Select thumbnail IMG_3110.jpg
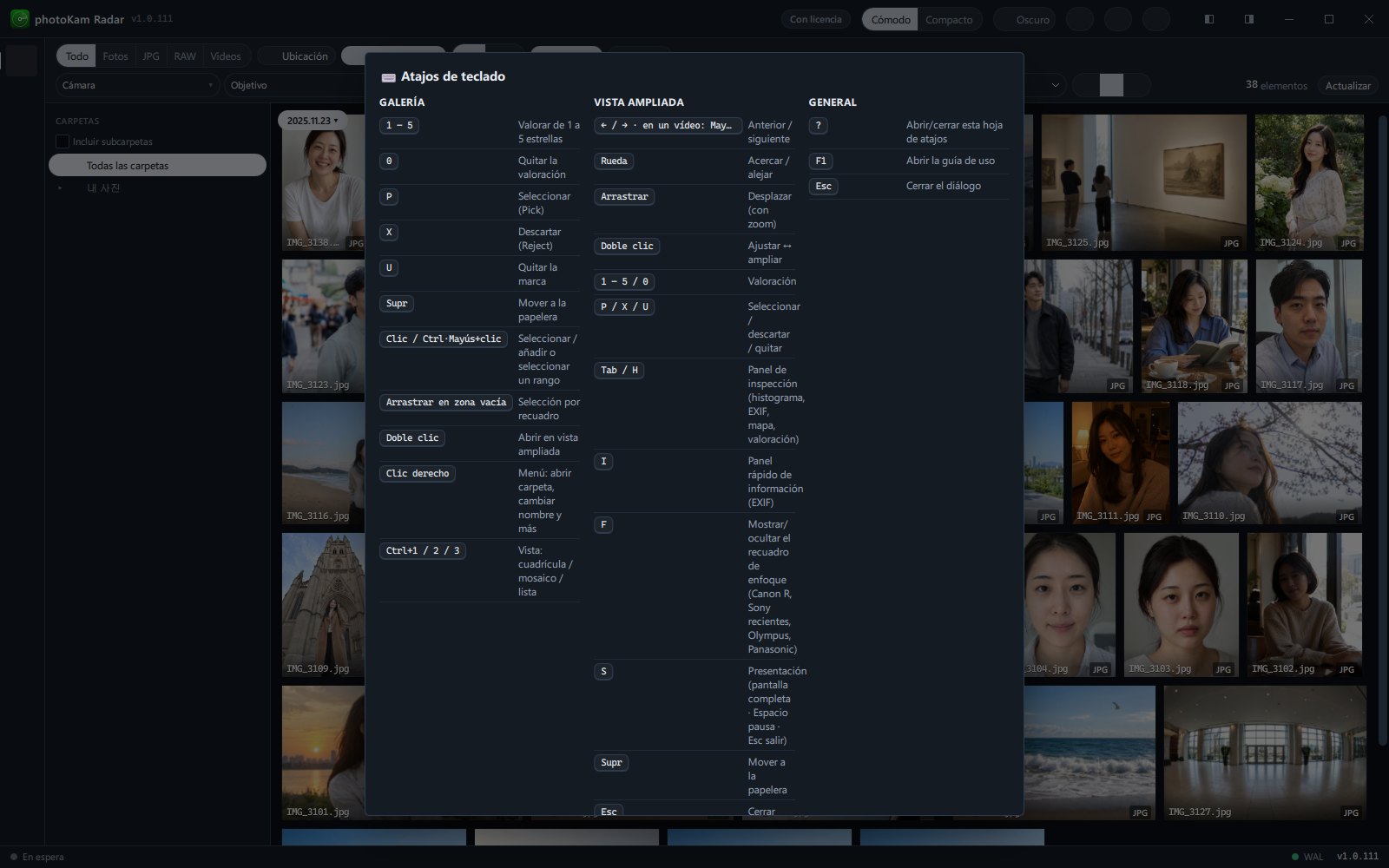Screen dimensions: 1389x868 point(1270,463)
